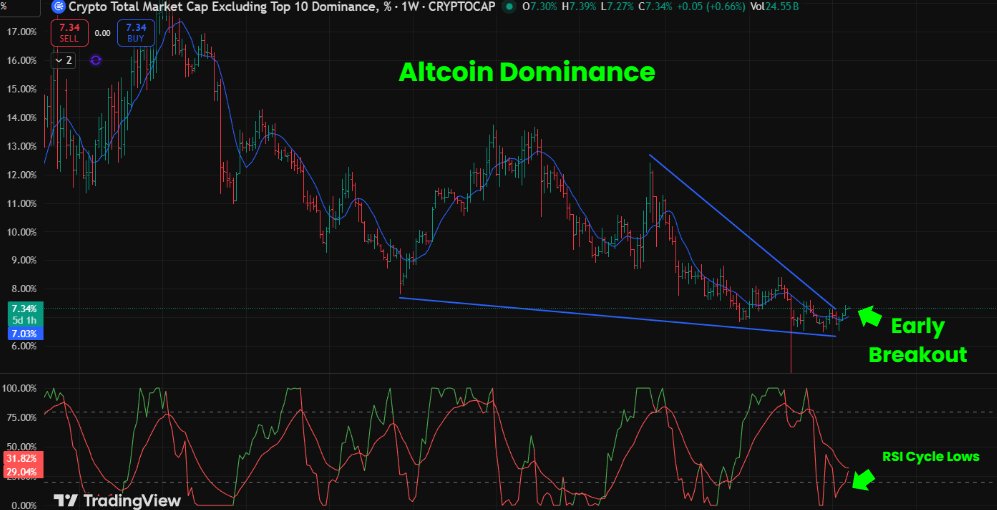997x510 pixels.
Task: Click the 0.00 spread value between SELL and BUY
Action: point(102,33)
